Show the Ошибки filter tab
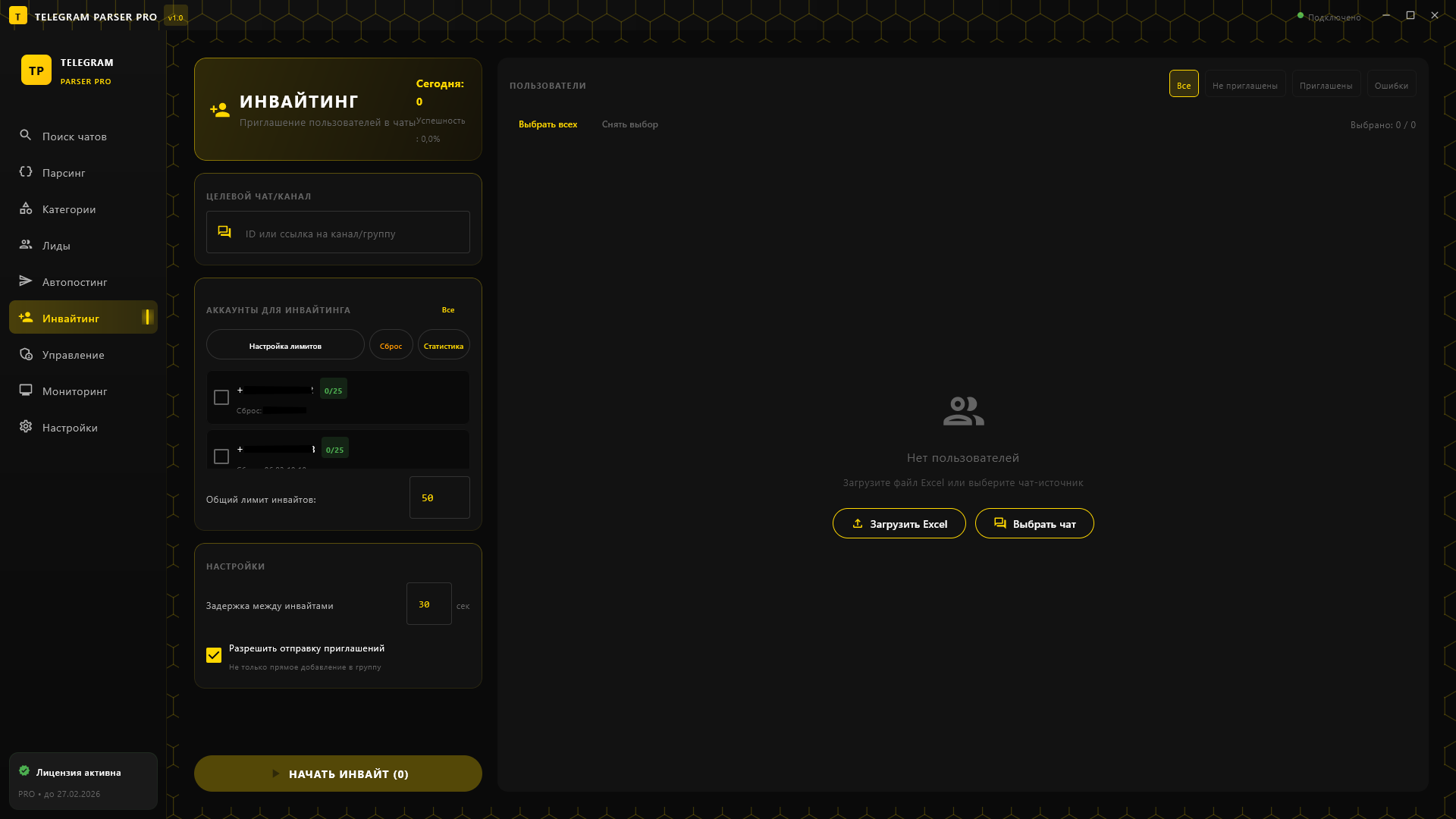The image size is (1456, 819). click(1391, 85)
